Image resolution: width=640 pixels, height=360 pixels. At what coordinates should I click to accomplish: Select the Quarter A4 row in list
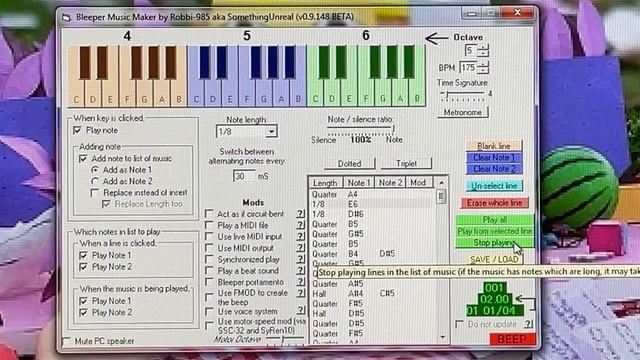(371, 194)
